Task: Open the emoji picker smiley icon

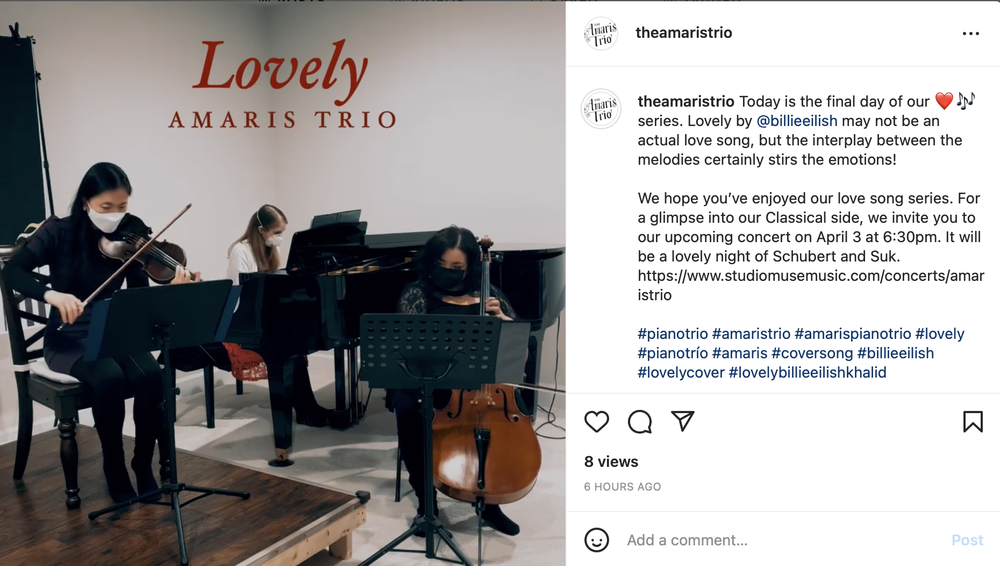Action: pos(596,540)
